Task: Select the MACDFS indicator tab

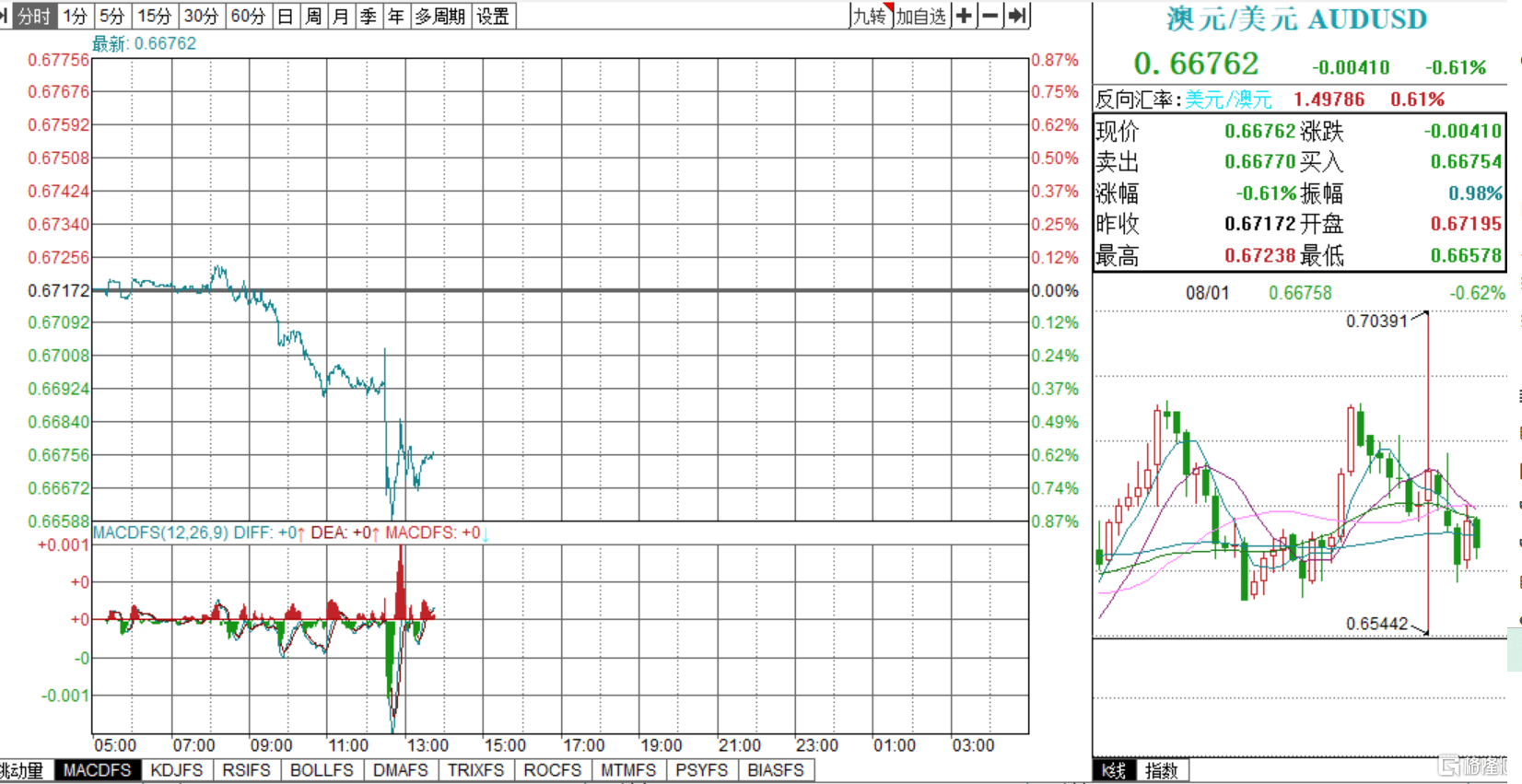Action: tap(98, 770)
